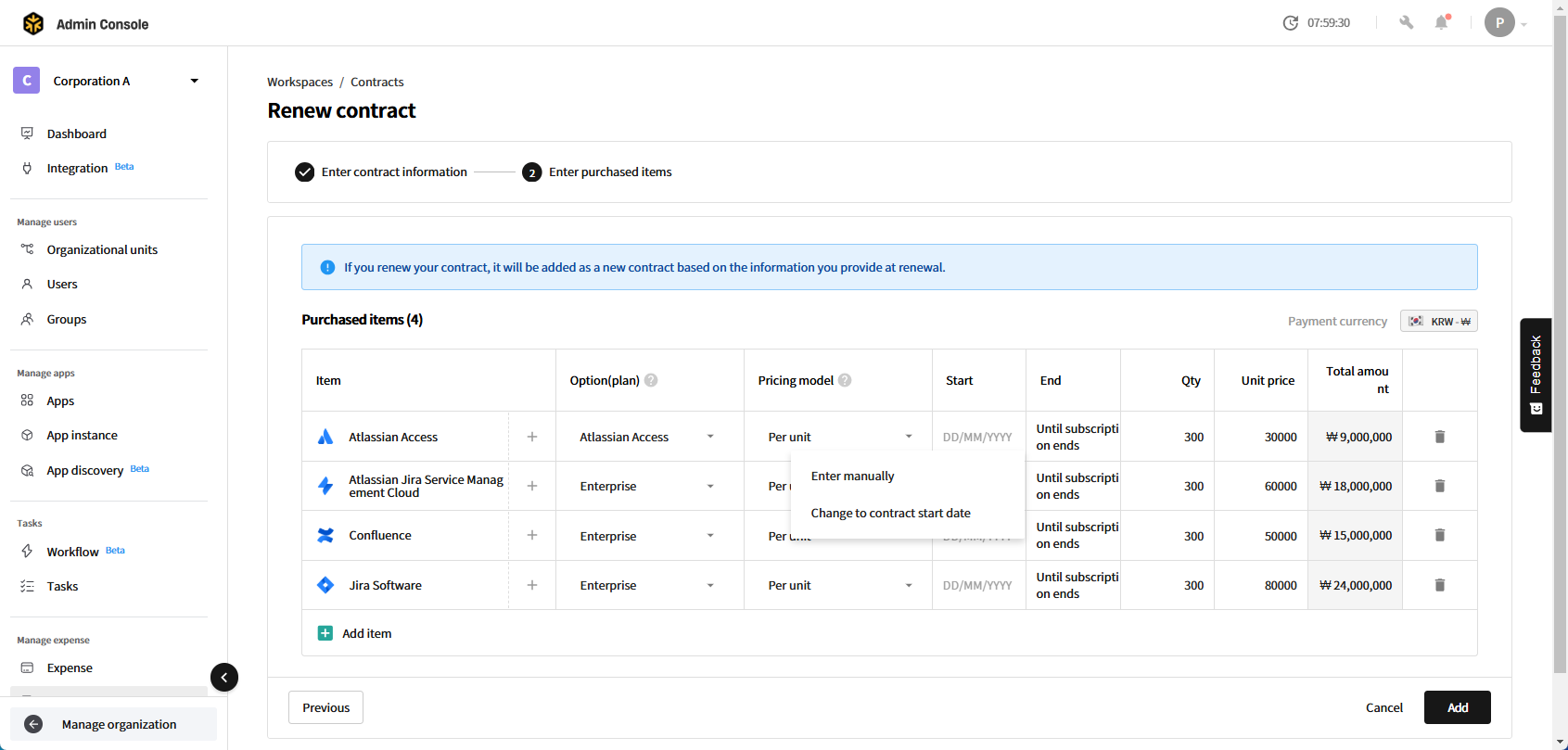Click the Previous button
The width and height of the screenshot is (1568, 750).
point(325,707)
